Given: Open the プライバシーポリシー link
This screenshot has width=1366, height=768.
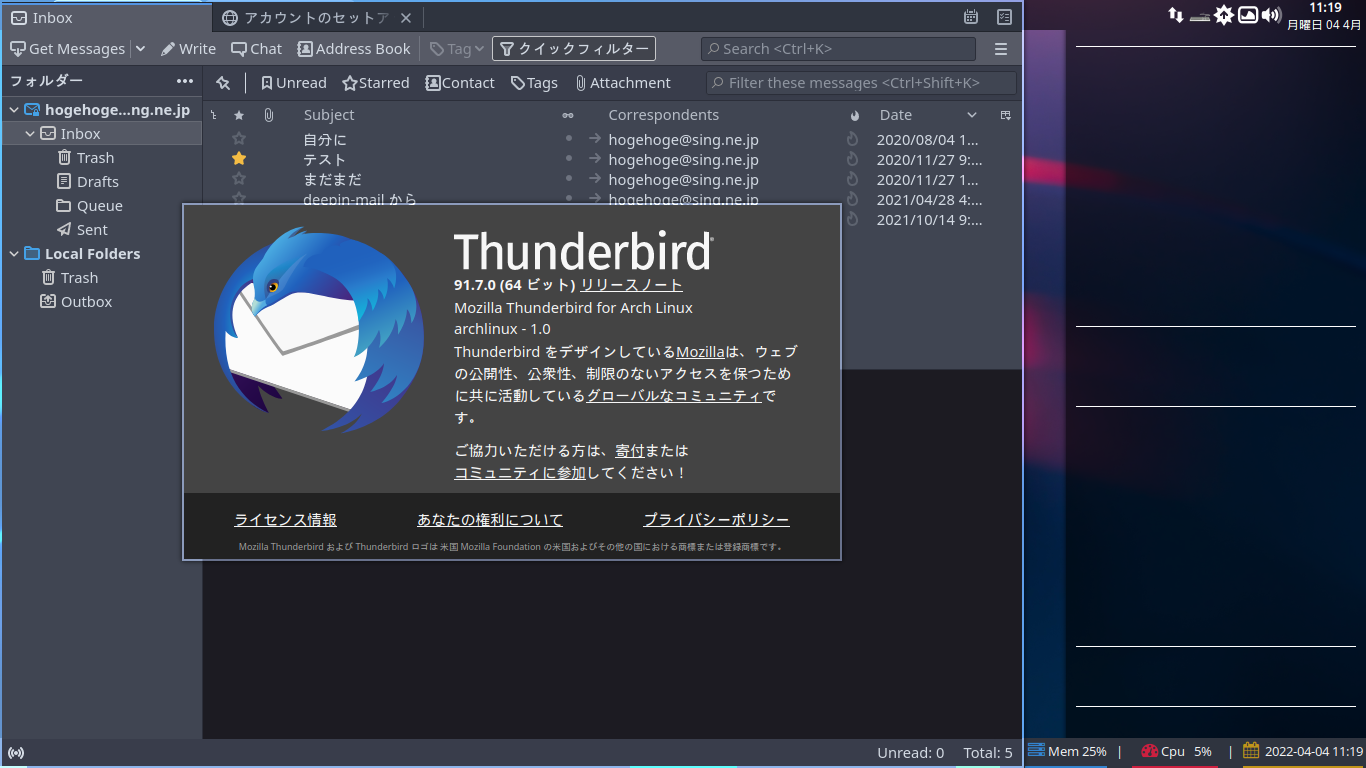Looking at the screenshot, I should click(716, 520).
